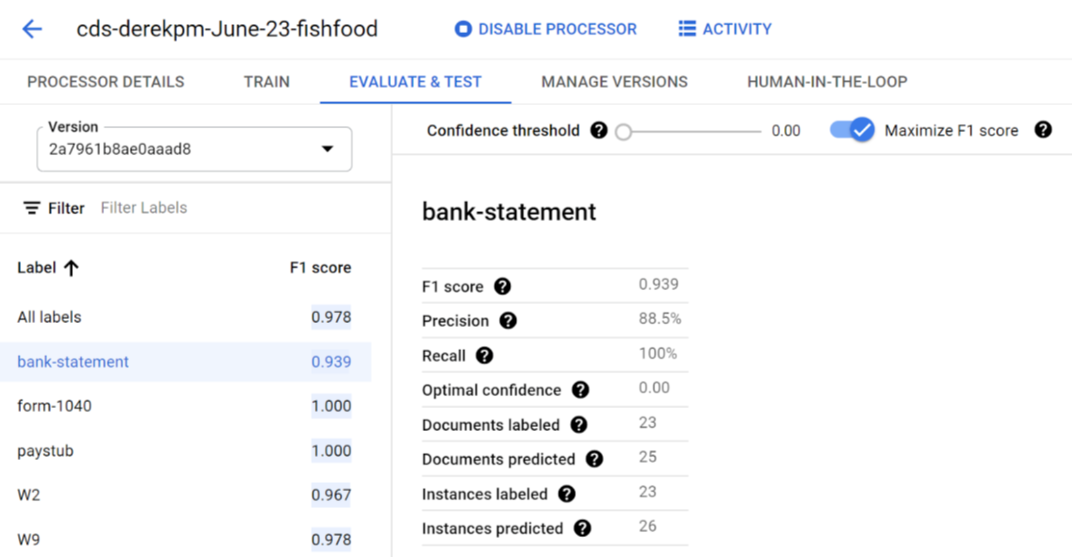Switch to Processor Details tab
Viewport: 1072px width, 557px height.
[106, 81]
